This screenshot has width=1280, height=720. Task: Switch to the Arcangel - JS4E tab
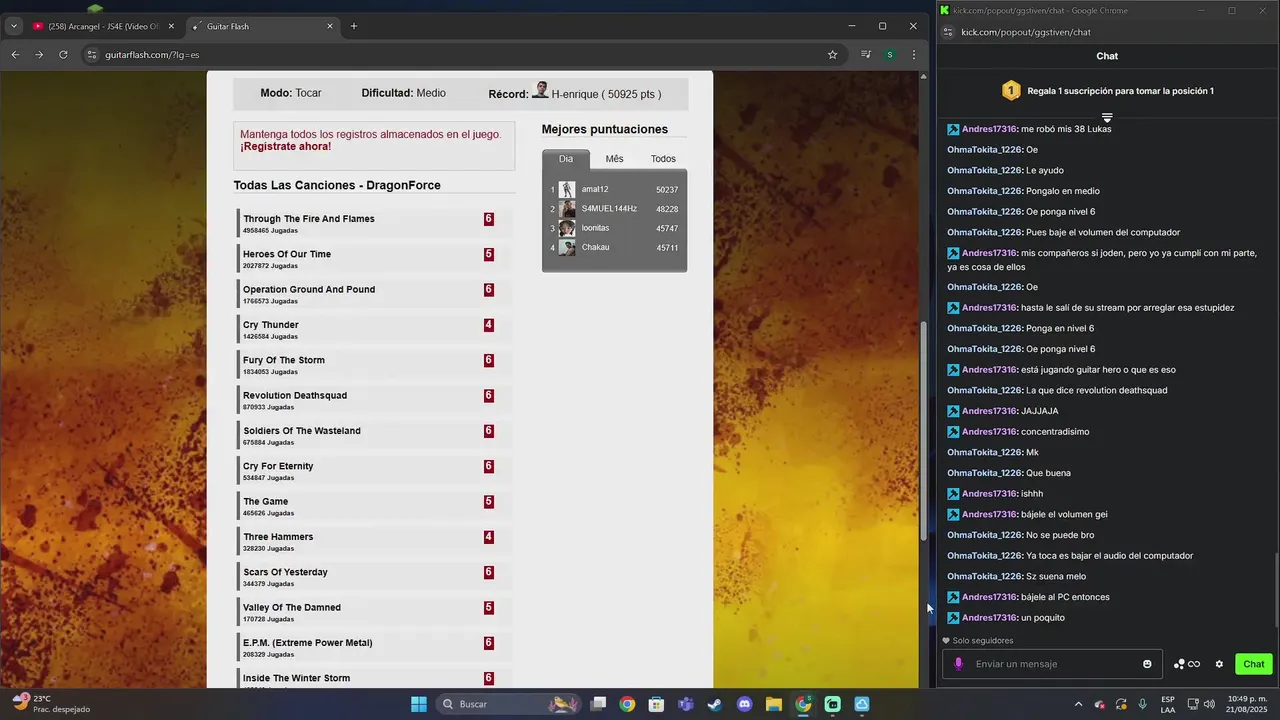[x=104, y=26]
